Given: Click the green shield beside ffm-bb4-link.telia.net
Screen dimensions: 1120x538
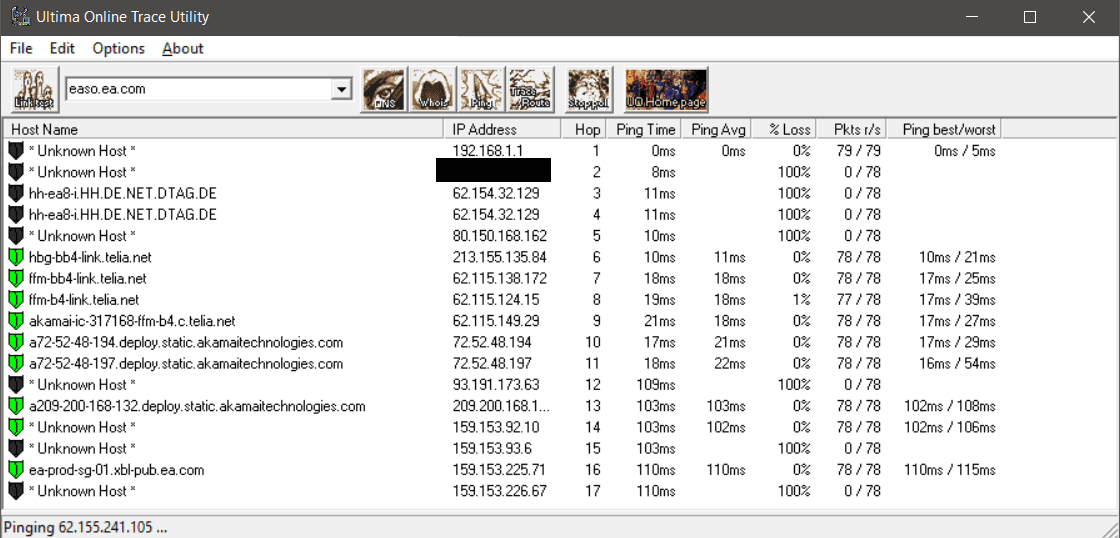Looking at the screenshot, I should coord(16,279).
